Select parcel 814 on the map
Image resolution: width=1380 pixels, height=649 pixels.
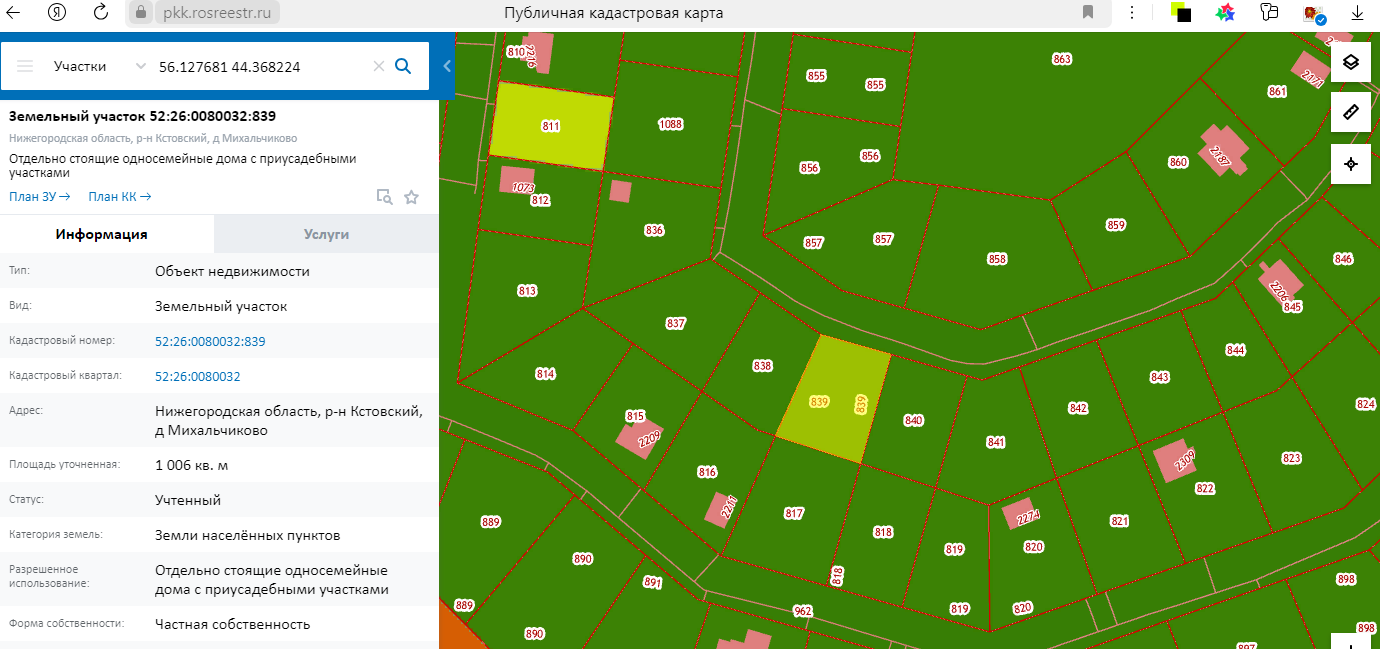pos(545,374)
